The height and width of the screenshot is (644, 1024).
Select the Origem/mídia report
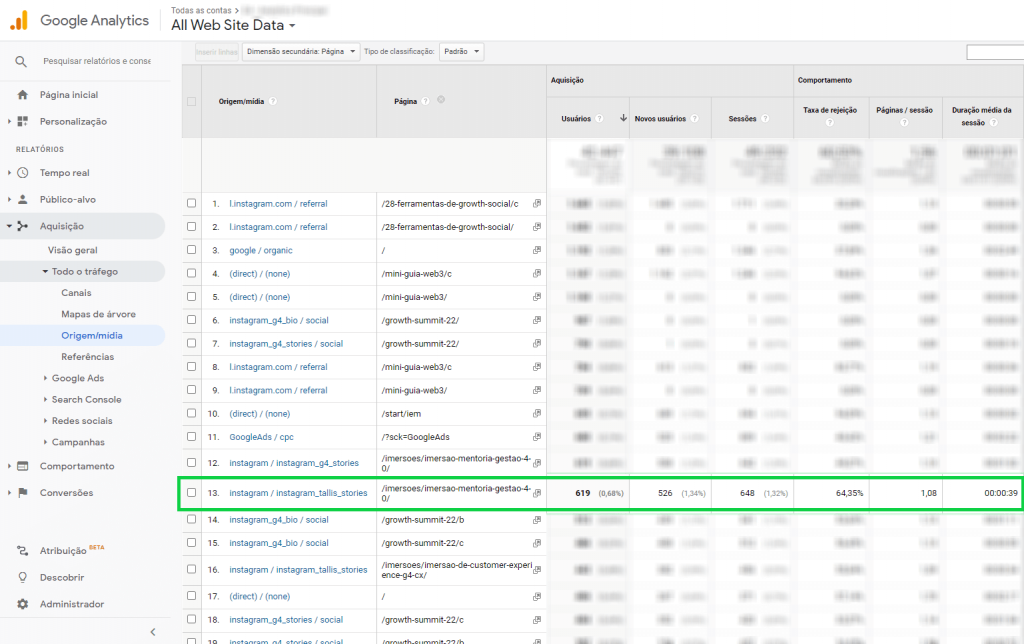pos(92,336)
